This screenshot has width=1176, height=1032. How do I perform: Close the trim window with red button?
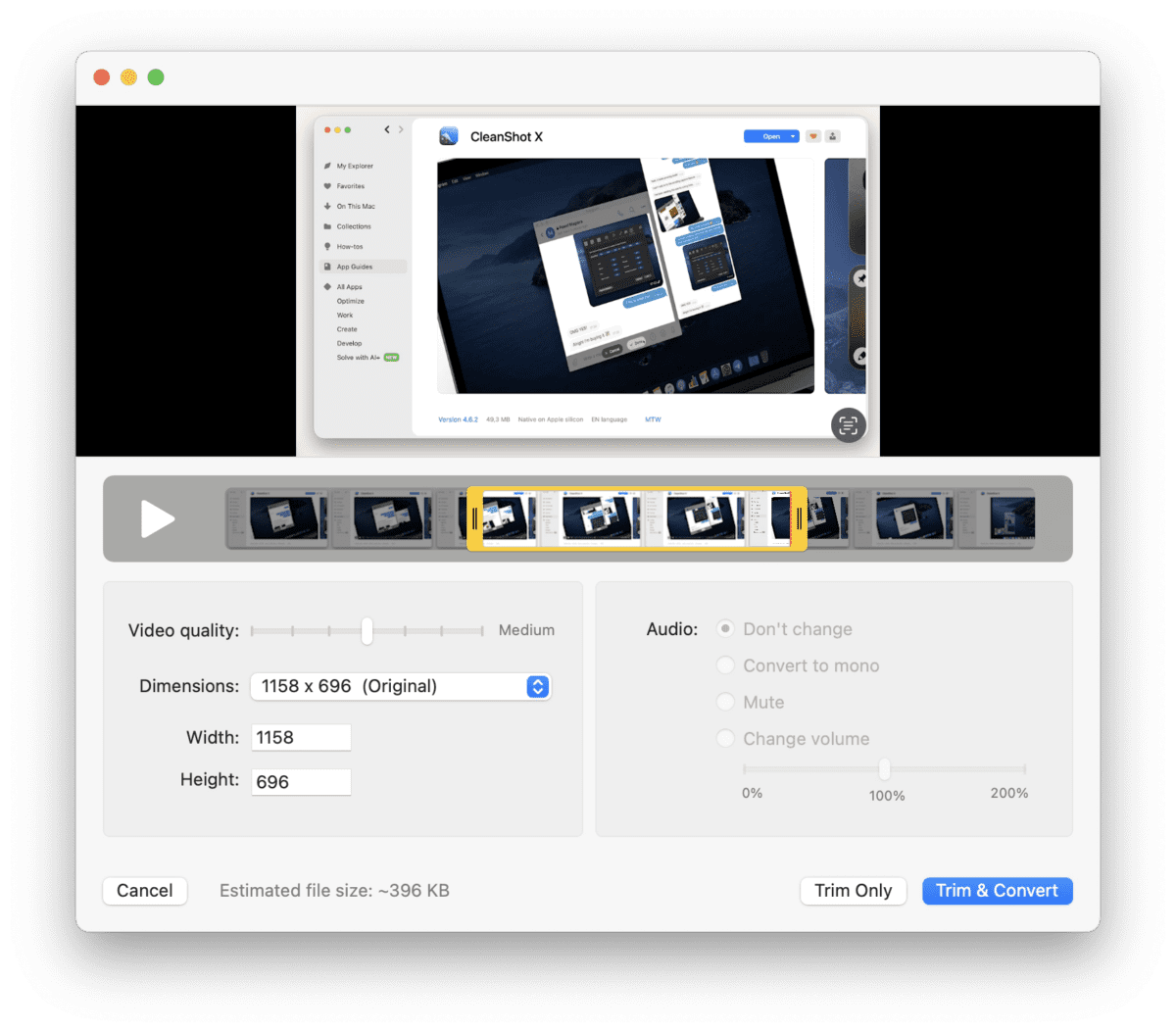pyautogui.click(x=101, y=77)
